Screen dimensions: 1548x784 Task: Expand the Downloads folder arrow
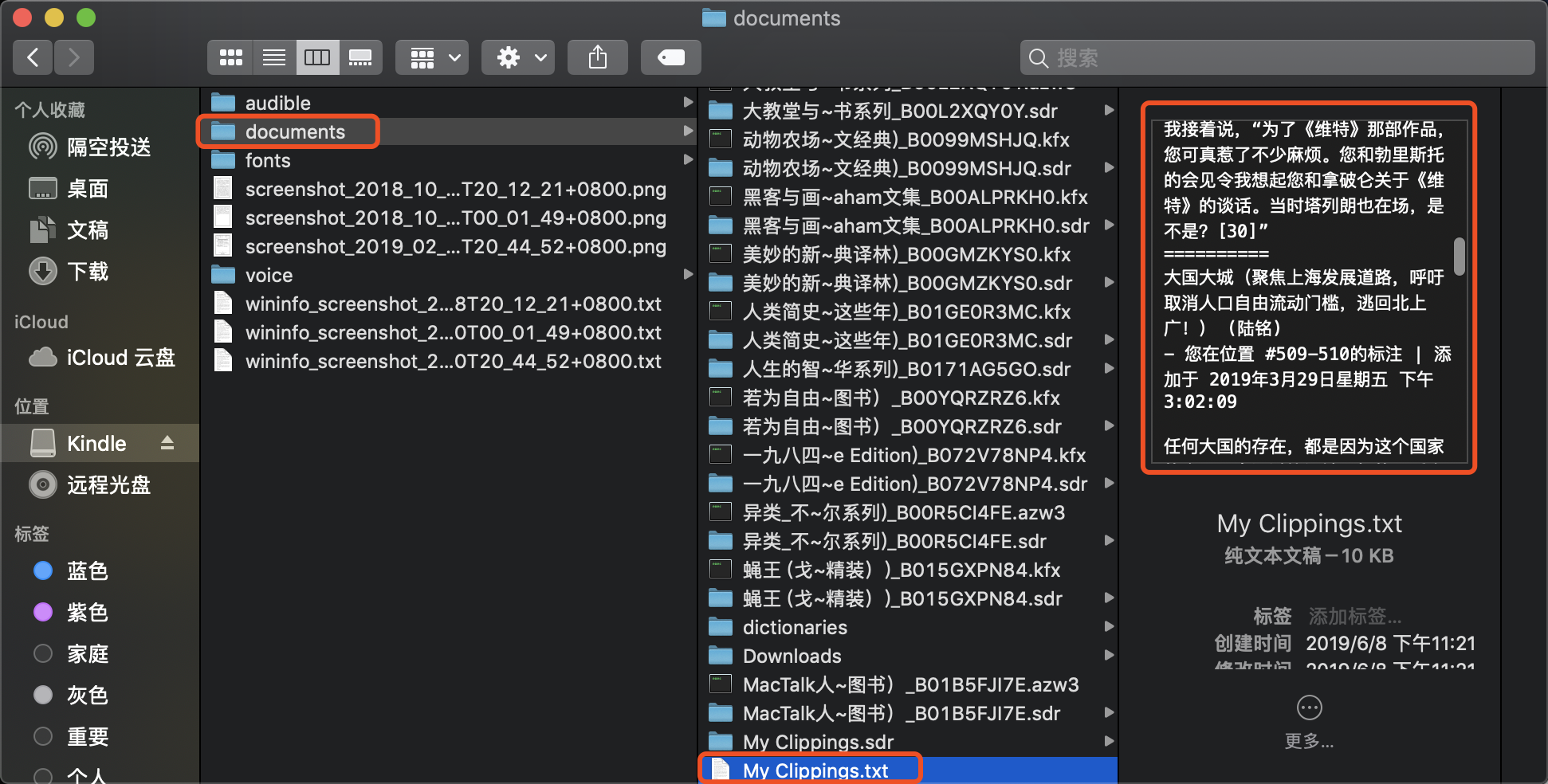(x=1109, y=655)
